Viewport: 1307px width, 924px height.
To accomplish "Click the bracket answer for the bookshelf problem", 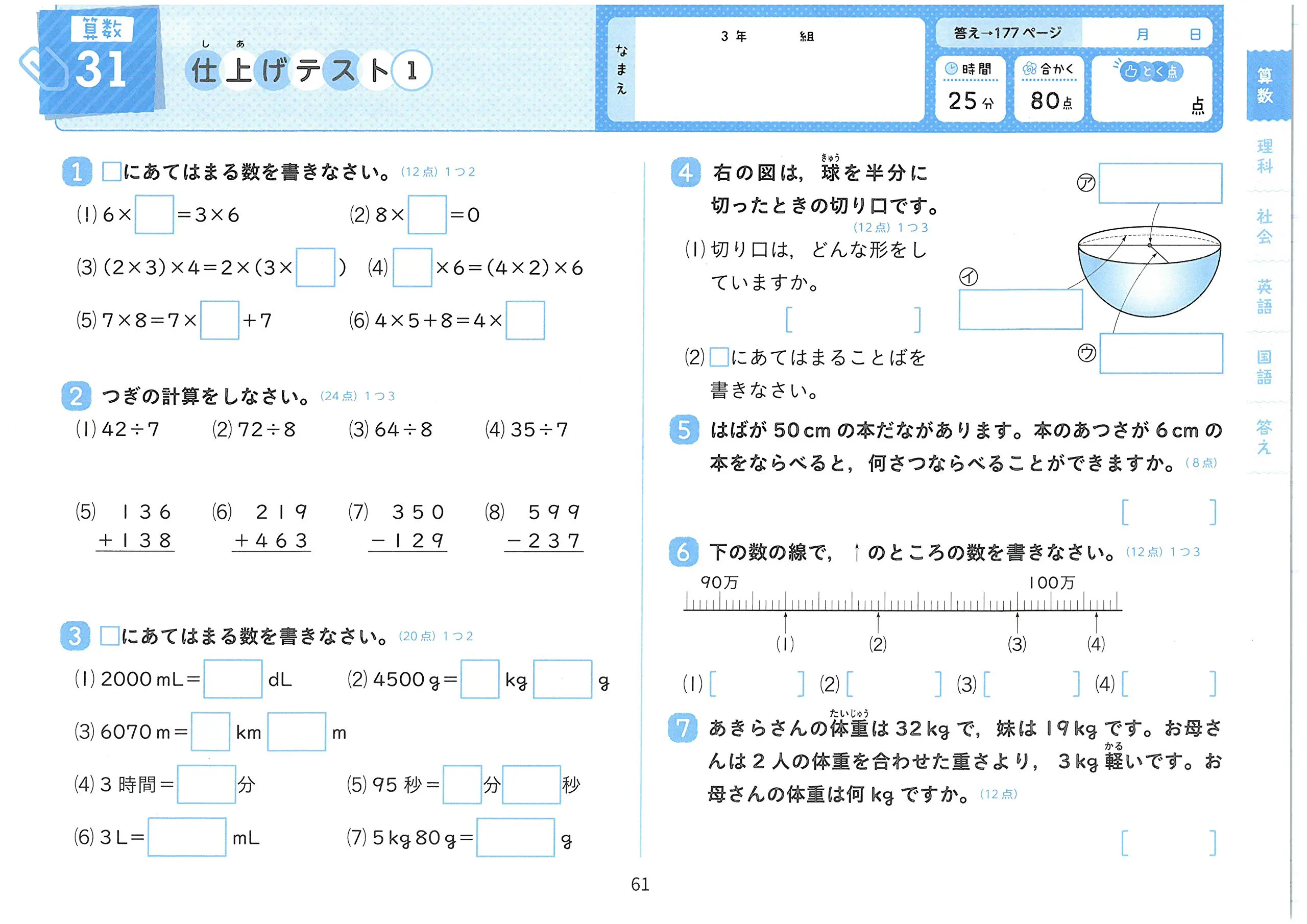I will tap(1169, 512).
